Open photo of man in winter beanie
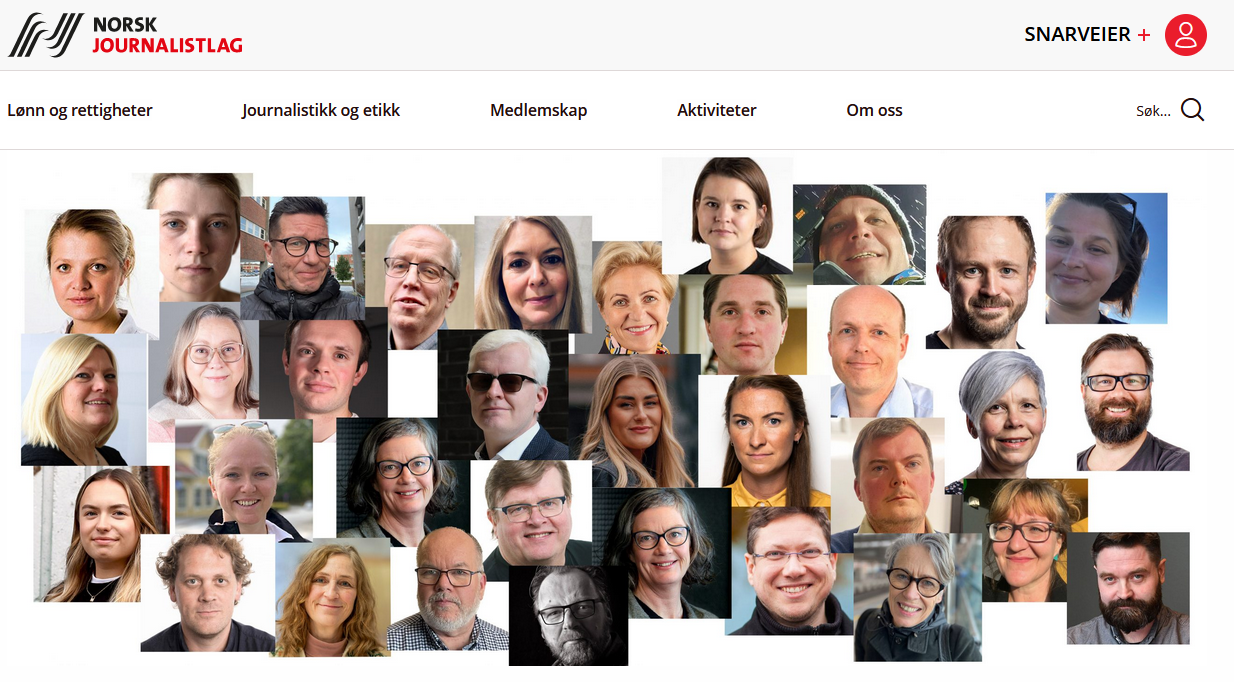The height and width of the screenshot is (682, 1234). click(x=859, y=235)
